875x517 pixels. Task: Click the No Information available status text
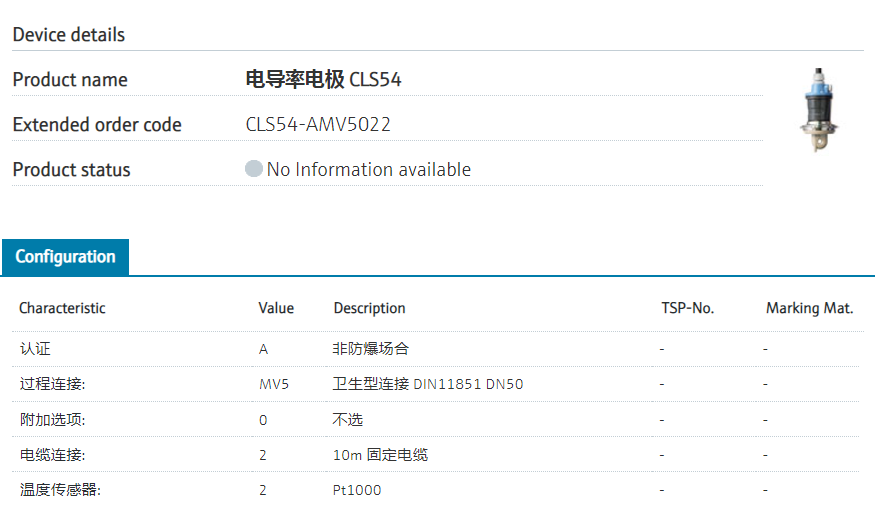pyautogui.click(x=368, y=170)
